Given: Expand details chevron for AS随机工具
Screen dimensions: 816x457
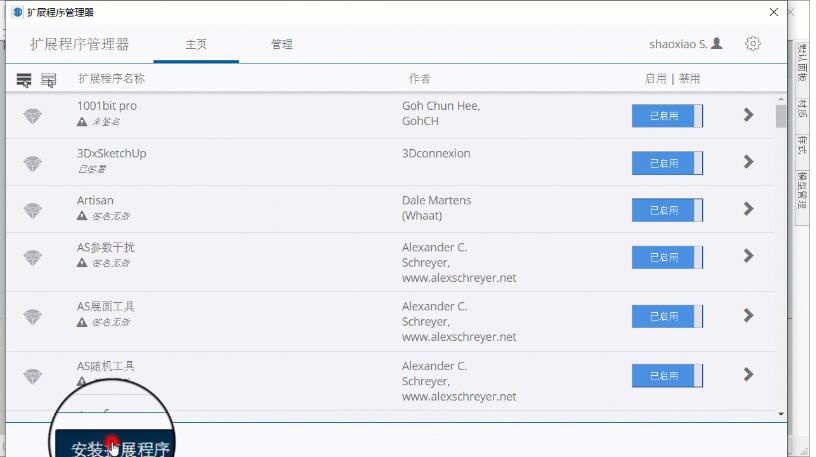Looking at the screenshot, I should (x=748, y=375).
